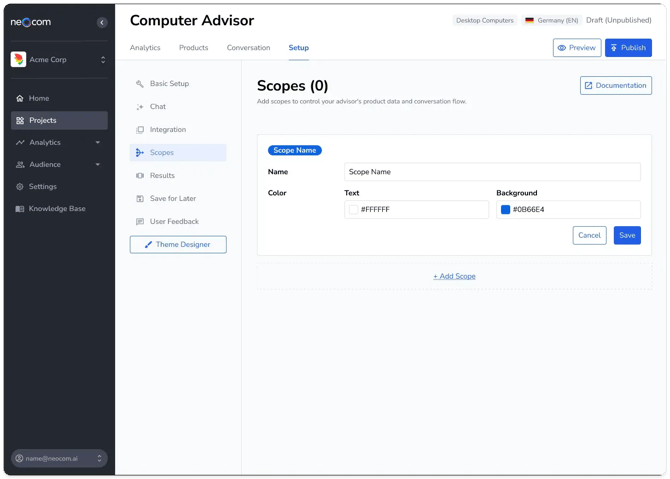This screenshot has height=479, width=670.
Task: Collapse the sidebar with the arrow button
Action: (x=101, y=22)
